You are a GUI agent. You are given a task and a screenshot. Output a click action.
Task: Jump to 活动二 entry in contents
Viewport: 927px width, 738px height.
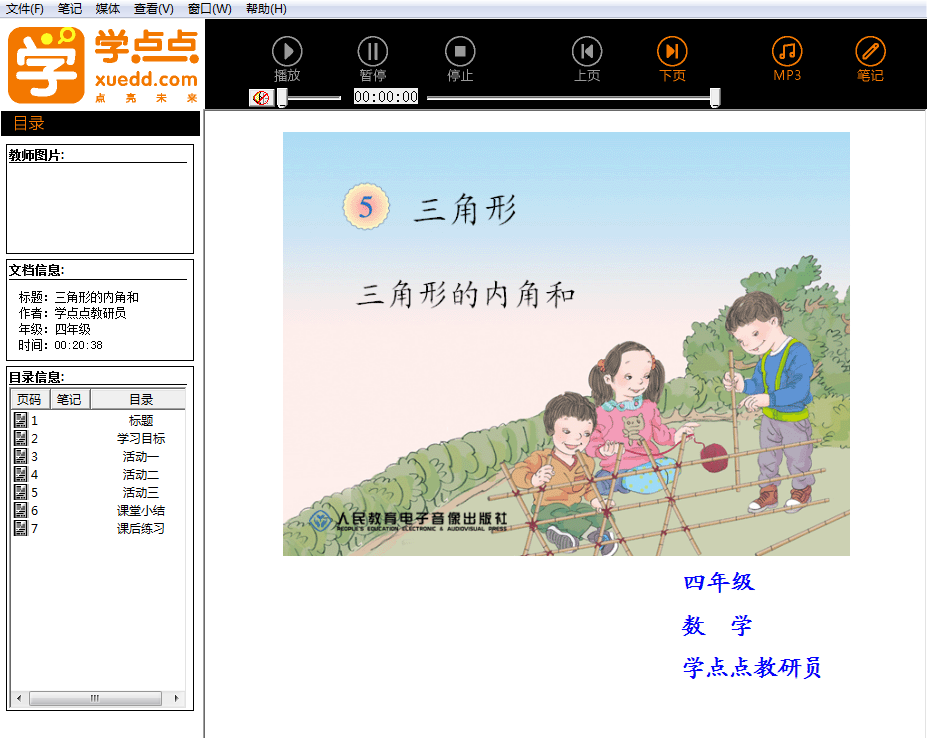[x=141, y=474]
